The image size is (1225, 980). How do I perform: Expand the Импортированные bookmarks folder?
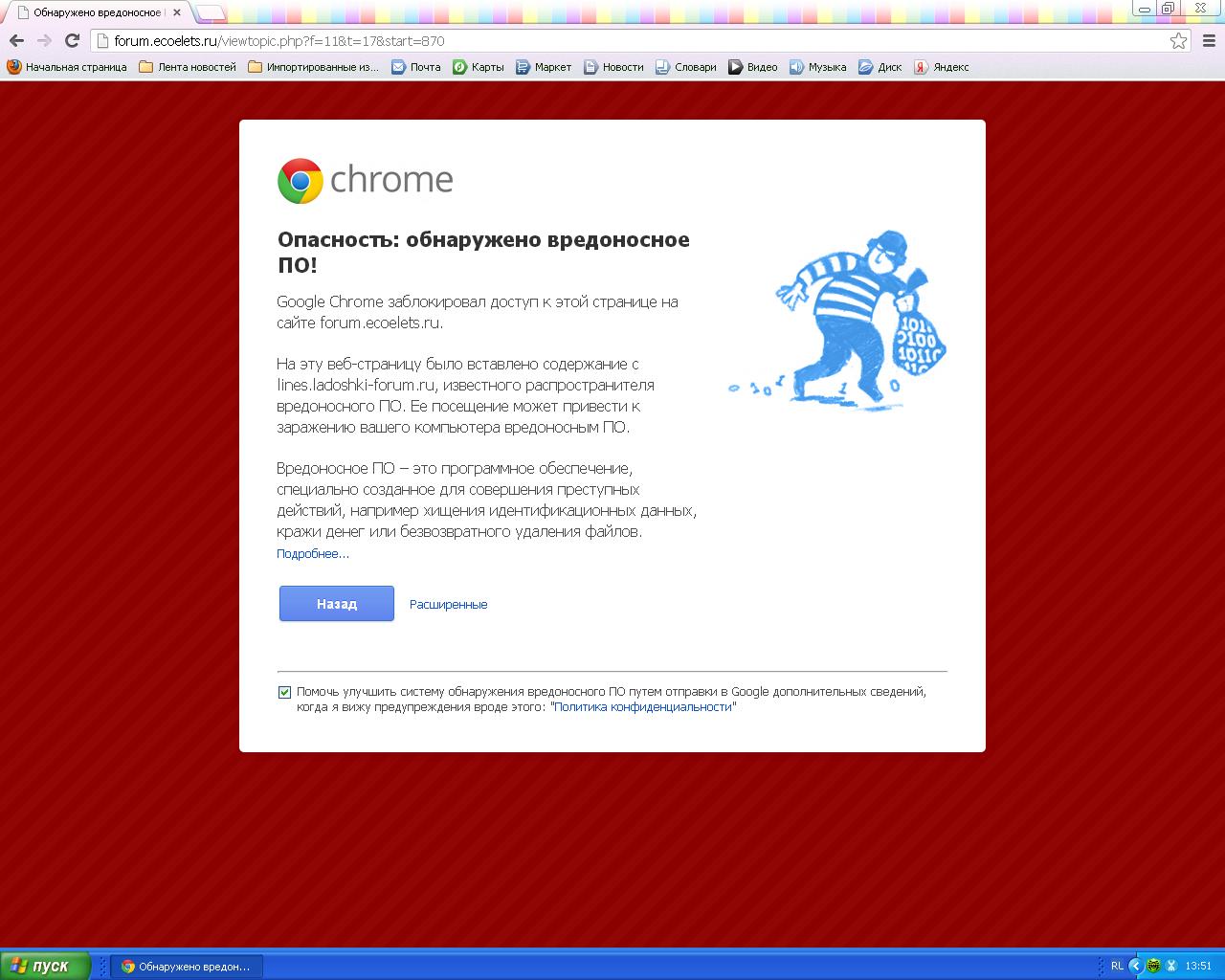(313, 67)
